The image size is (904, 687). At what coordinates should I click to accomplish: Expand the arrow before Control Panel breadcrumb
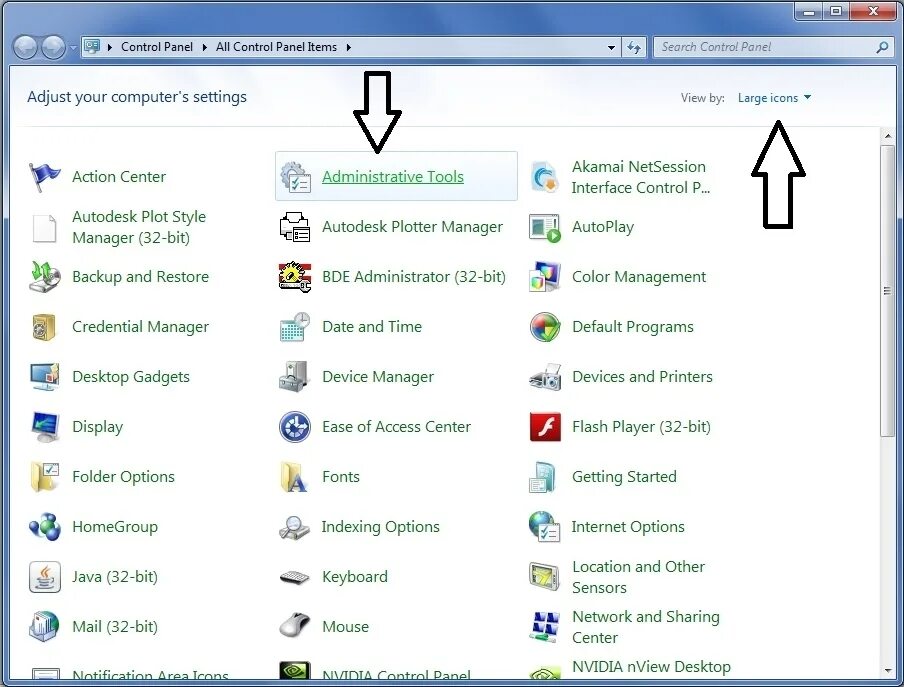(110, 47)
